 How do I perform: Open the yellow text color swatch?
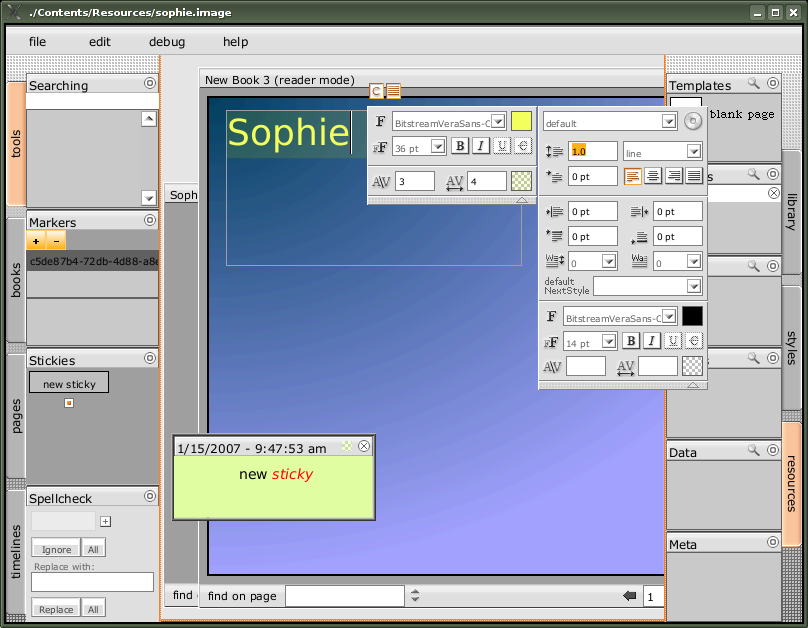521,122
